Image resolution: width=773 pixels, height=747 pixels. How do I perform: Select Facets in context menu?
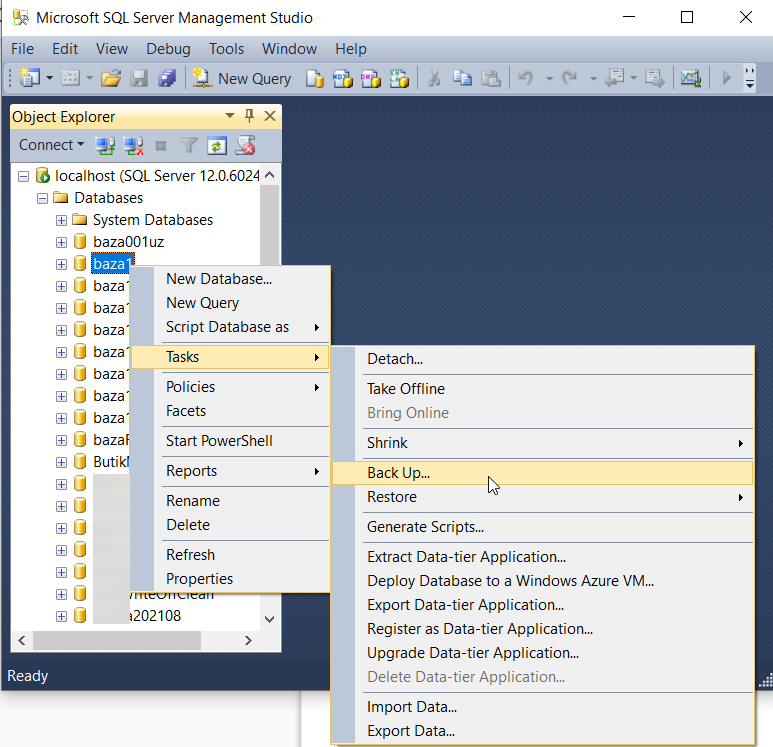pos(230,411)
